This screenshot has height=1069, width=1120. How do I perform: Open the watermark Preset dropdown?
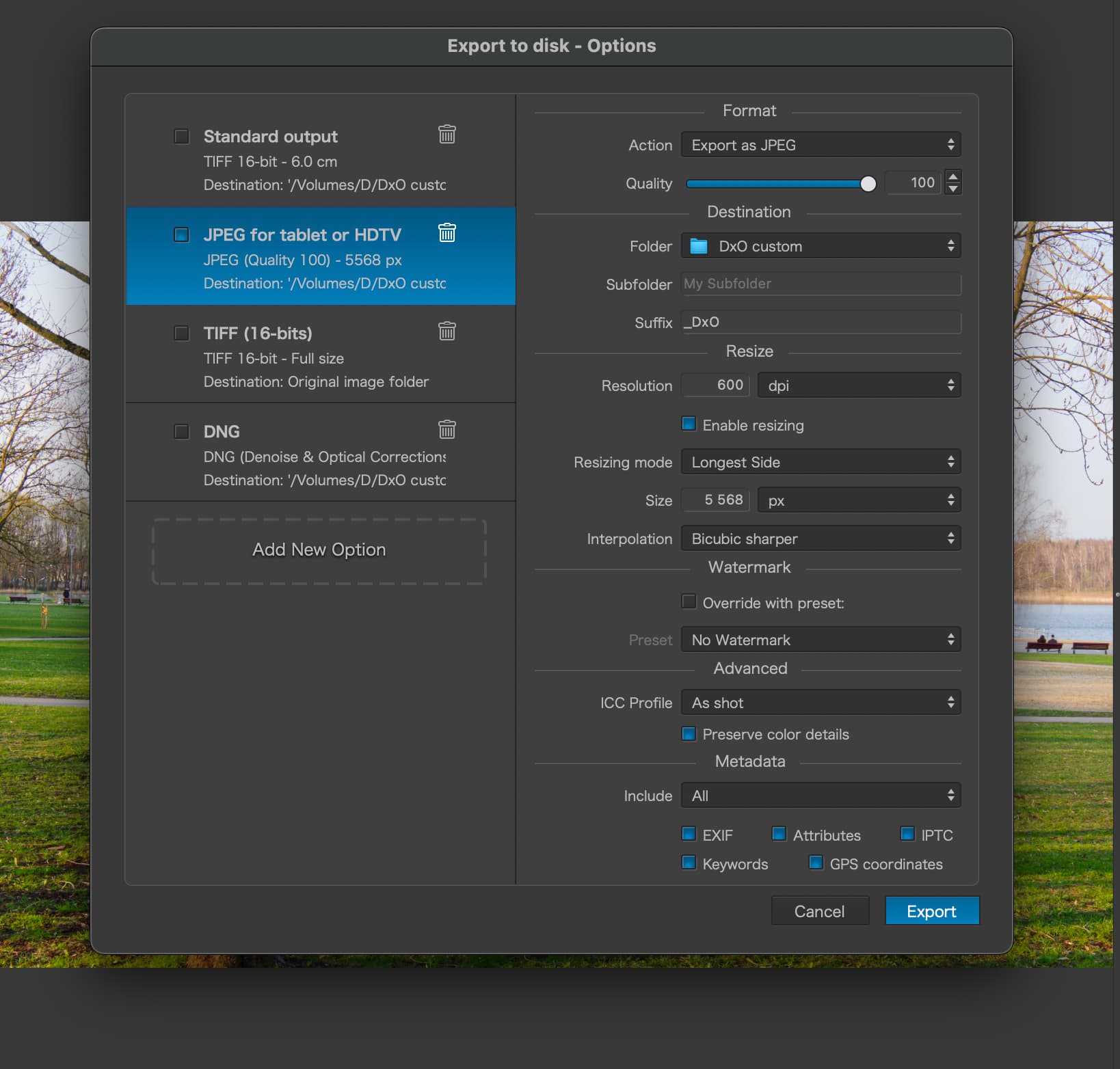821,640
